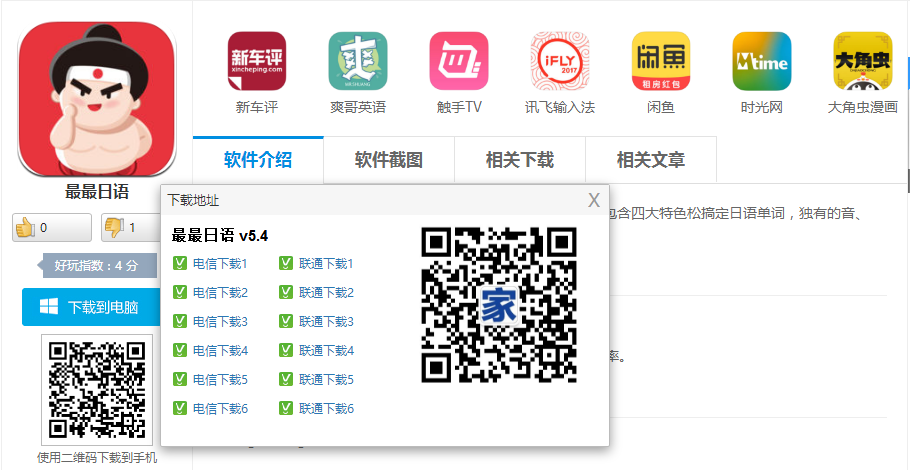Open the 闲鱼 app icon
The height and width of the screenshot is (470, 910).
660,61
